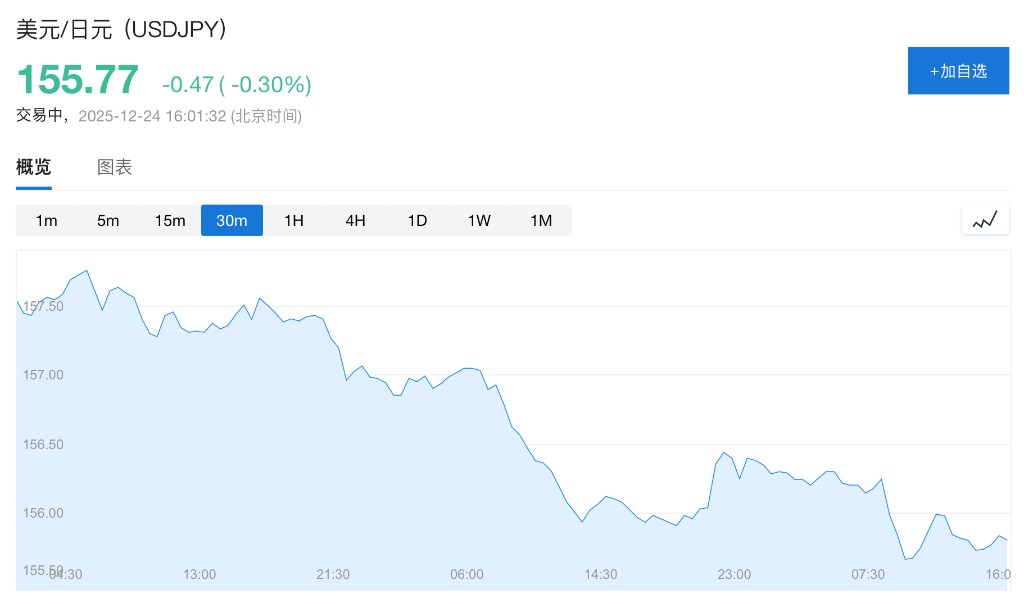Select the 1H timeframe
Screen dimensions: 1024x604
click(294, 220)
